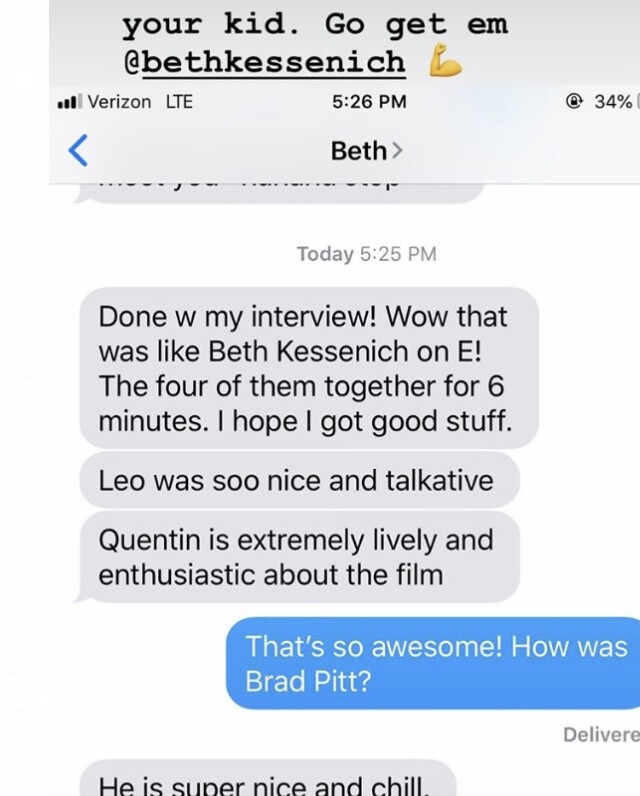This screenshot has width=640, height=796.
Task: Select the 'Leo was soo nice' bubble
Action: (299, 480)
